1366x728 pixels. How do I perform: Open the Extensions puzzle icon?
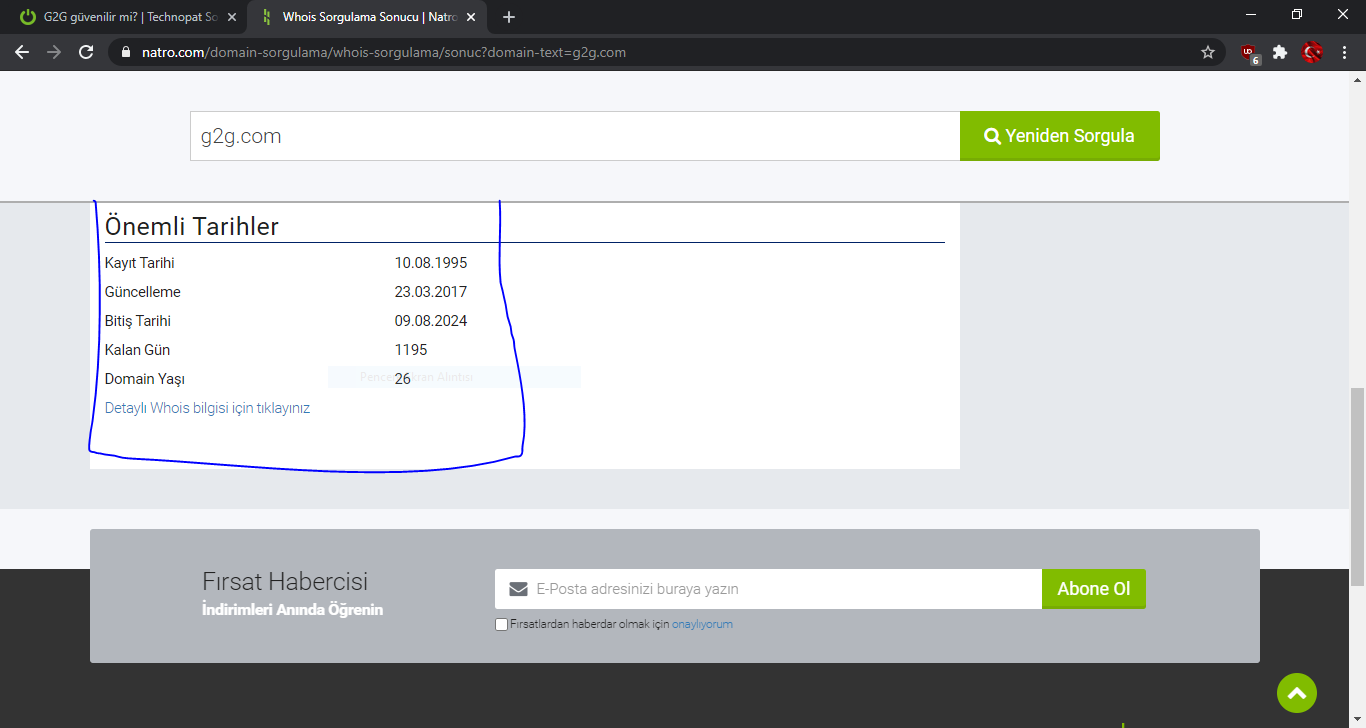pos(1280,52)
